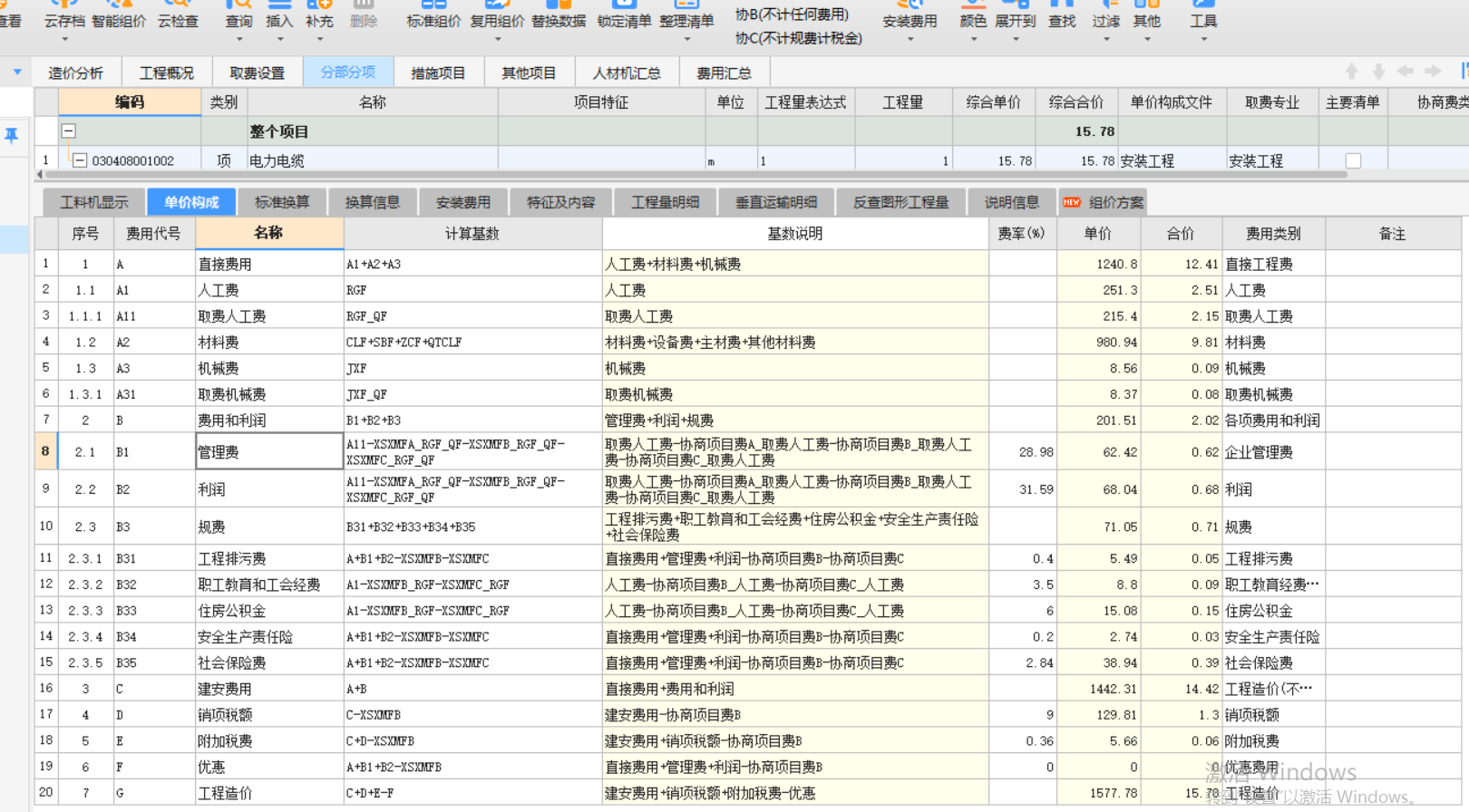Open the 换算信息 lower tab
The image size is (1469, 812).
coord(373,202)
